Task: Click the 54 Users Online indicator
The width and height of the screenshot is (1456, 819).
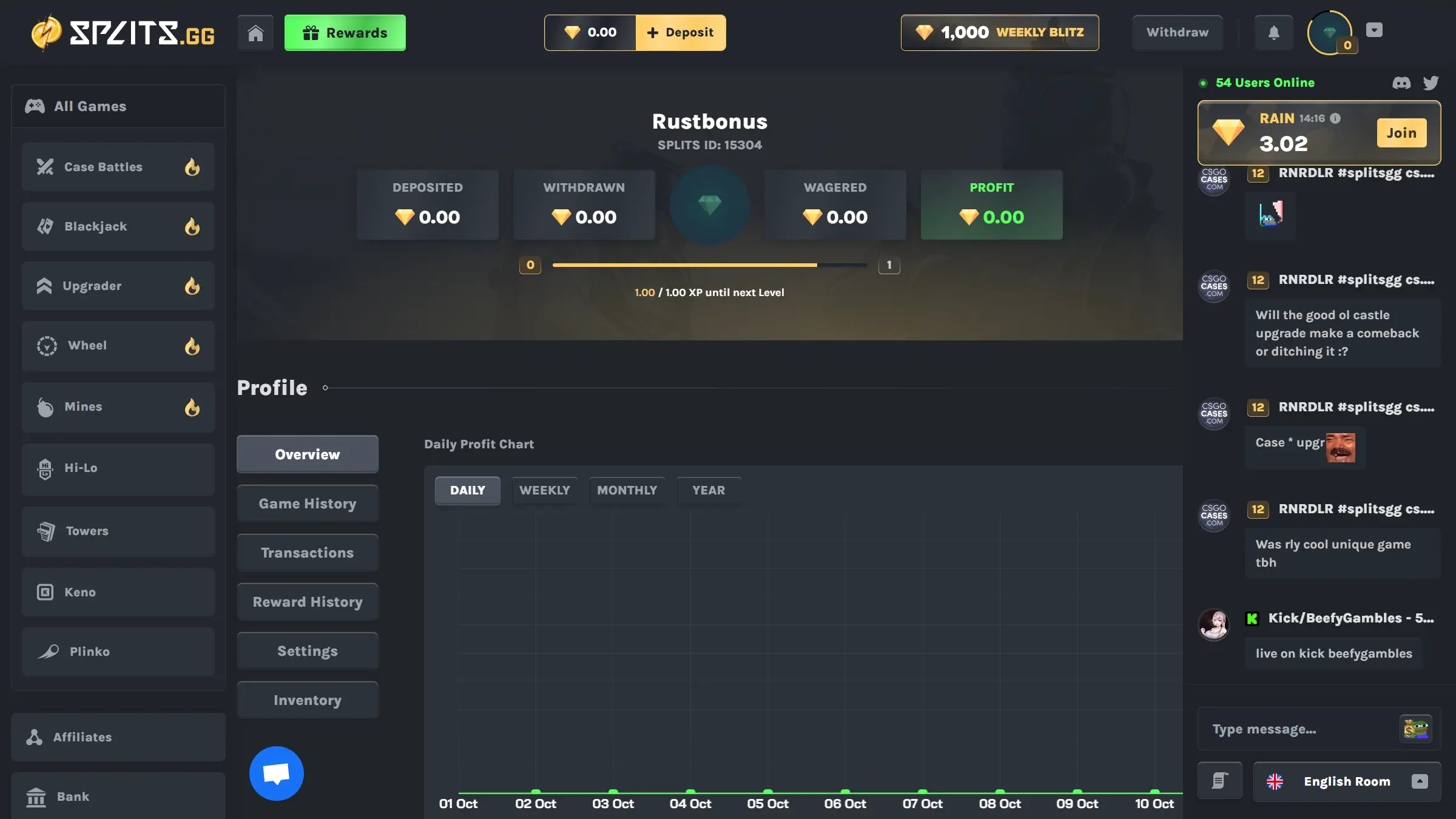Action: click(1257, 83)
